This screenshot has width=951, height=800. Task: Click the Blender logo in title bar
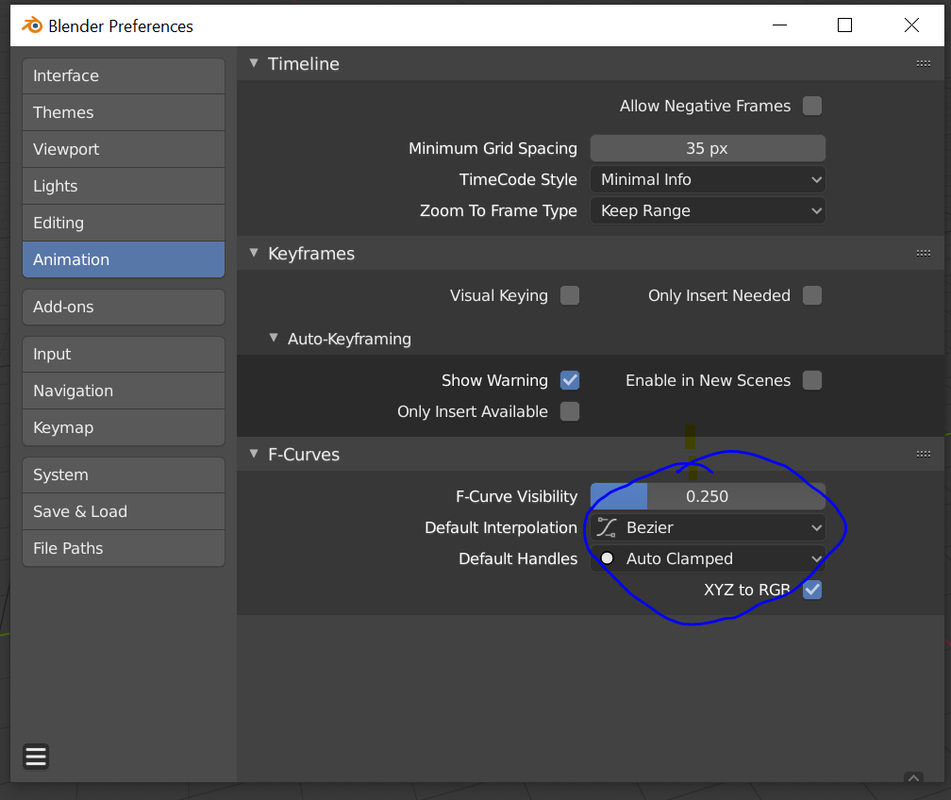pyautogui.click(x=32, y=25)
